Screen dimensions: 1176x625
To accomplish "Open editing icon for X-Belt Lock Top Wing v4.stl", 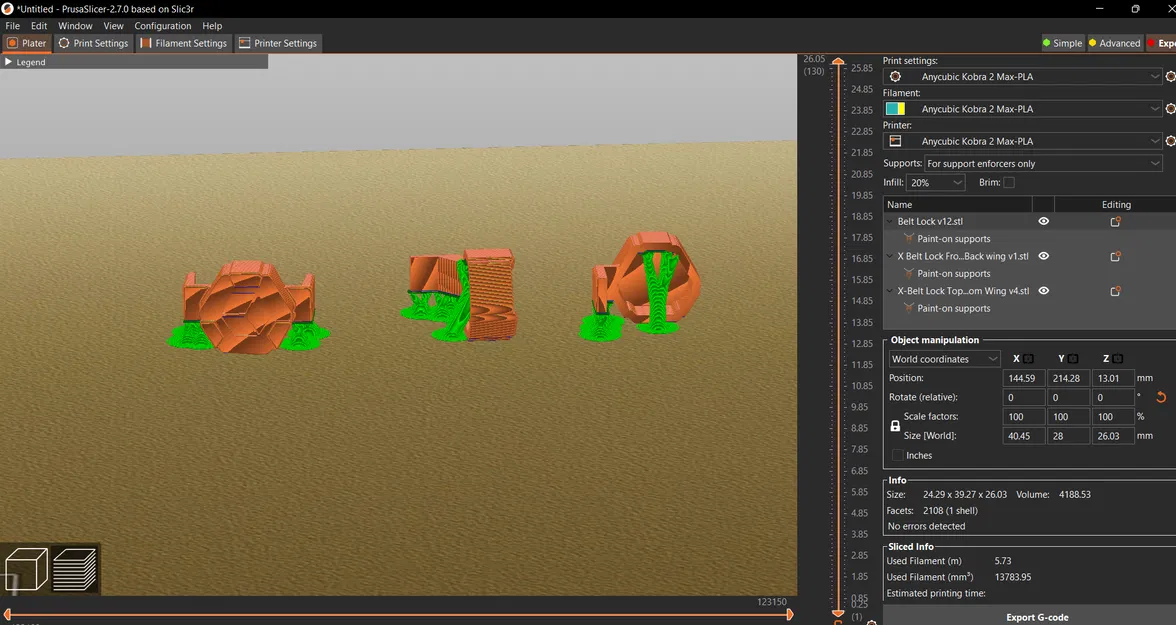I will (1115, 291).
